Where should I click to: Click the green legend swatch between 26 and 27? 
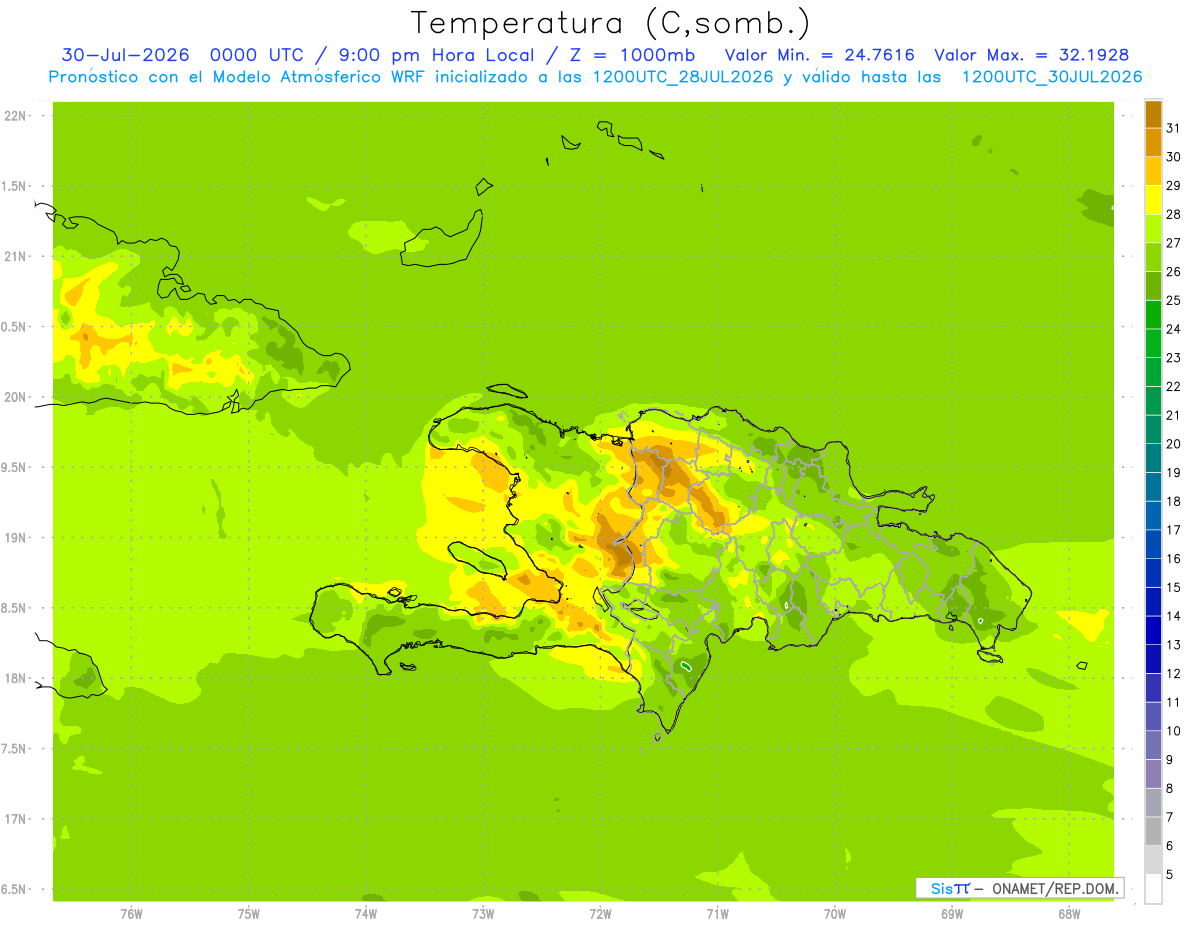1153,258
